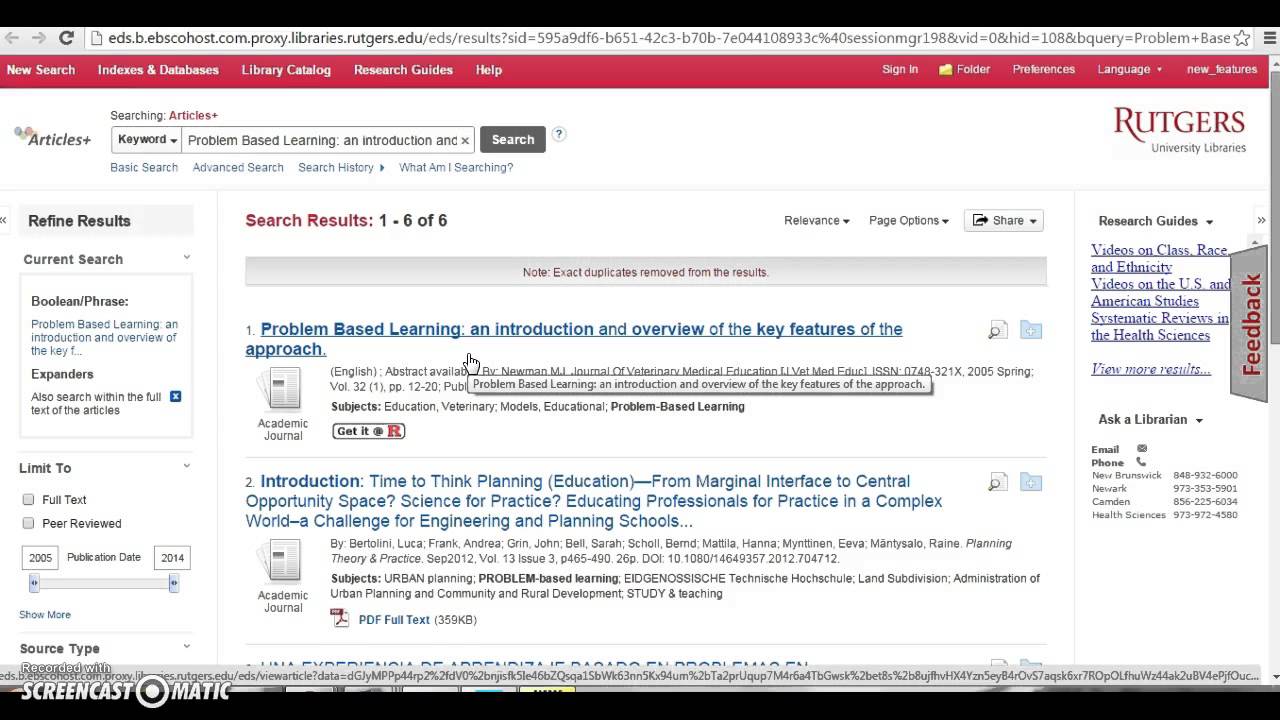The width and height of the screenshot is (1280, 720).
Task: Click the Get it @ R button
Action: (368, 431)
